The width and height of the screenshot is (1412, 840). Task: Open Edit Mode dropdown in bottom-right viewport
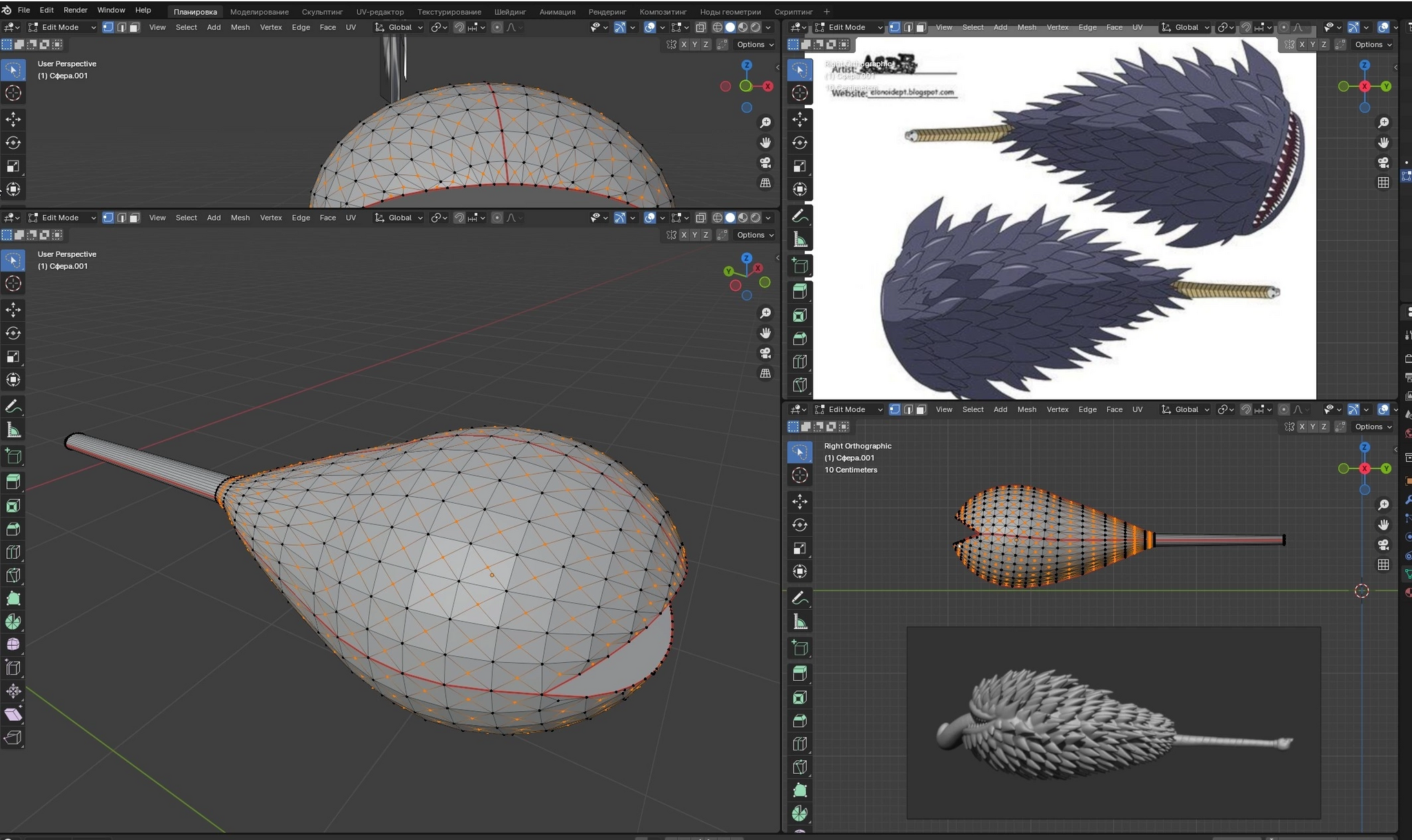[x=847, y=409]
